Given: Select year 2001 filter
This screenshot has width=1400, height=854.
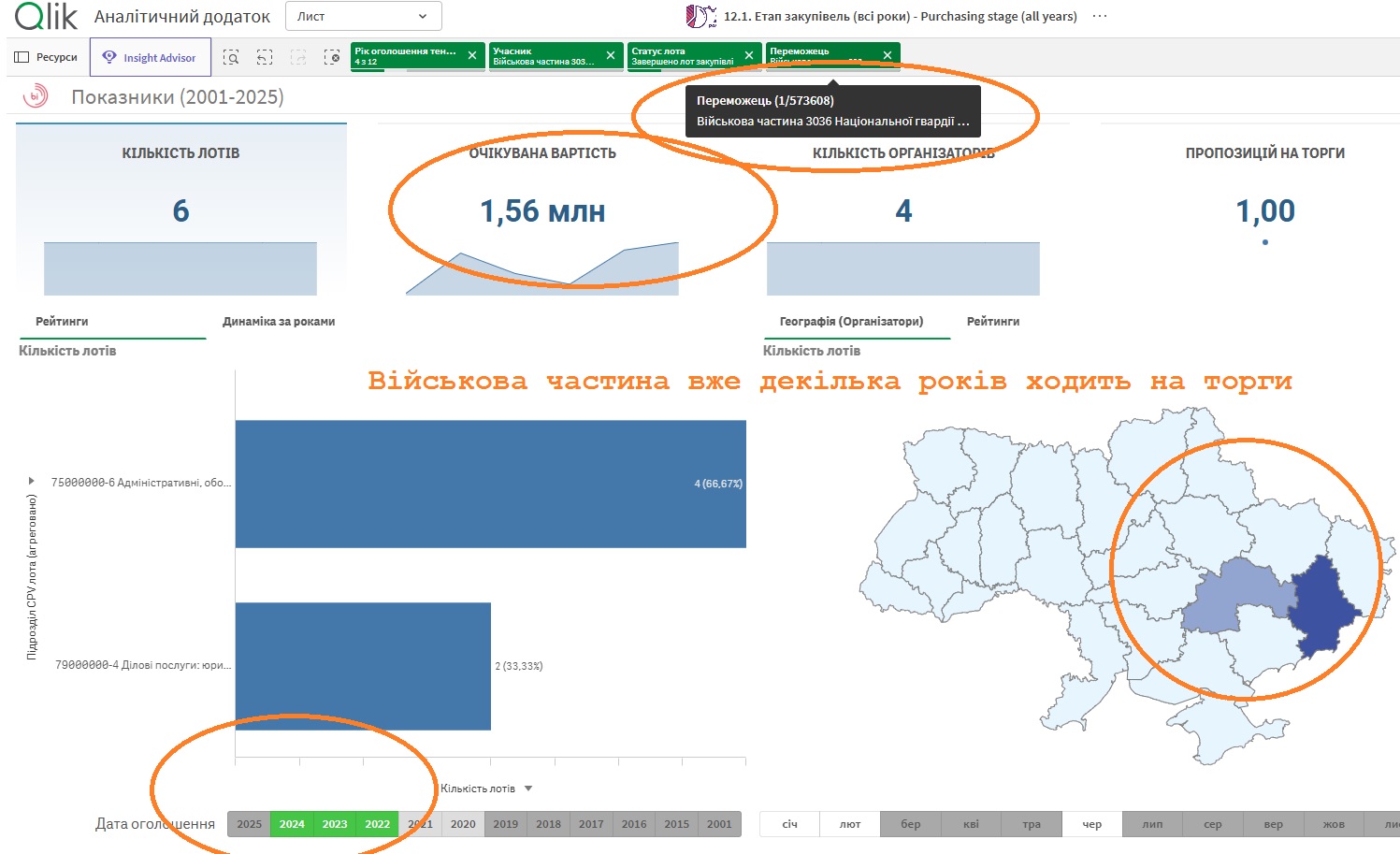Looking at the screenshot, I should tap(719, 824).
